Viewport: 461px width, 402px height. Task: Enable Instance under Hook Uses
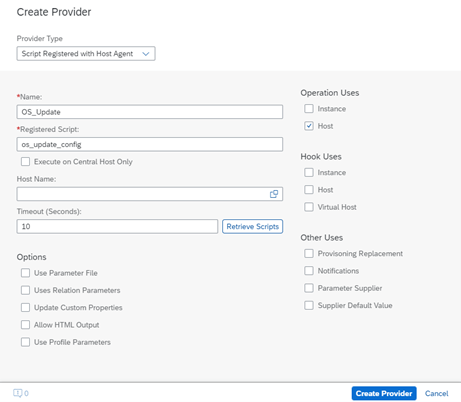[x=309, y=172]
